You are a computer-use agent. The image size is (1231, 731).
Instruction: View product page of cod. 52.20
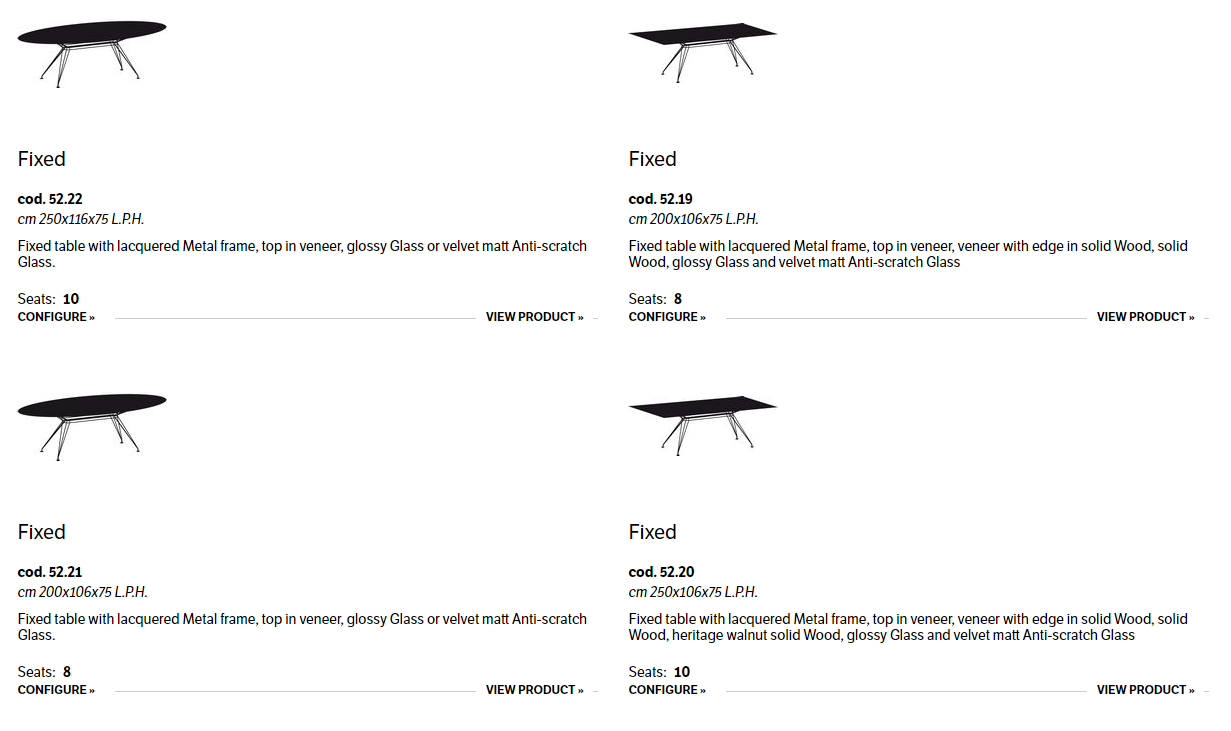[1146, 690]
